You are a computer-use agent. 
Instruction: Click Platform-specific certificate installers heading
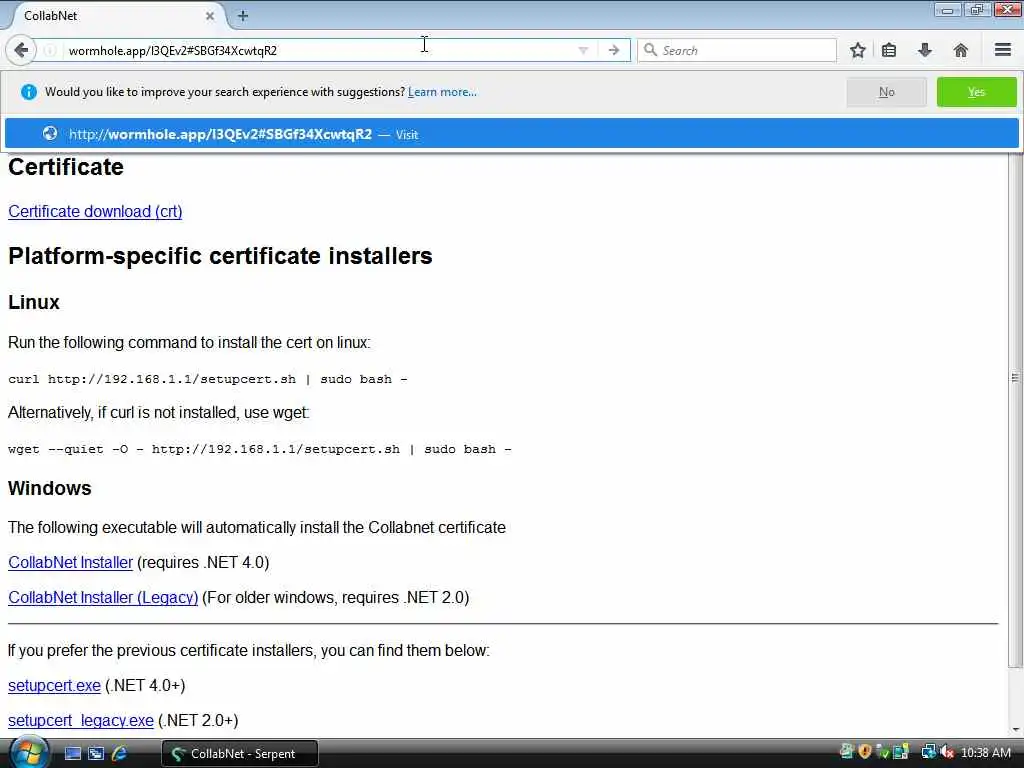[220, 256]
